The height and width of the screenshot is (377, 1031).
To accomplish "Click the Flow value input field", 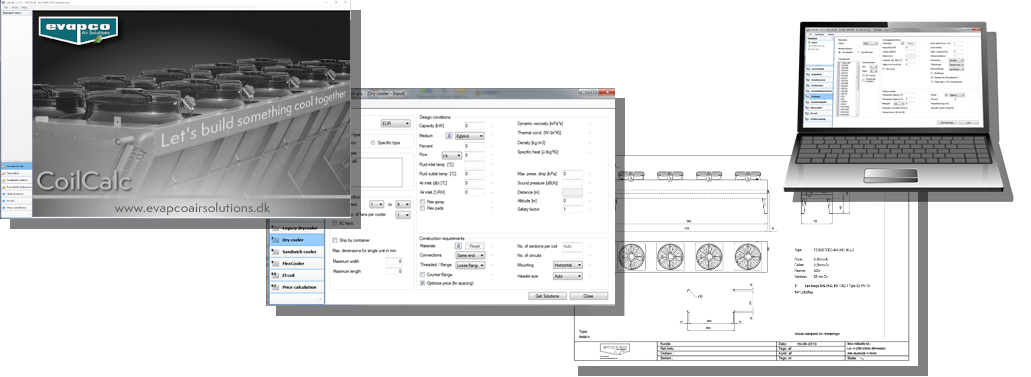I will pos(474,155).
